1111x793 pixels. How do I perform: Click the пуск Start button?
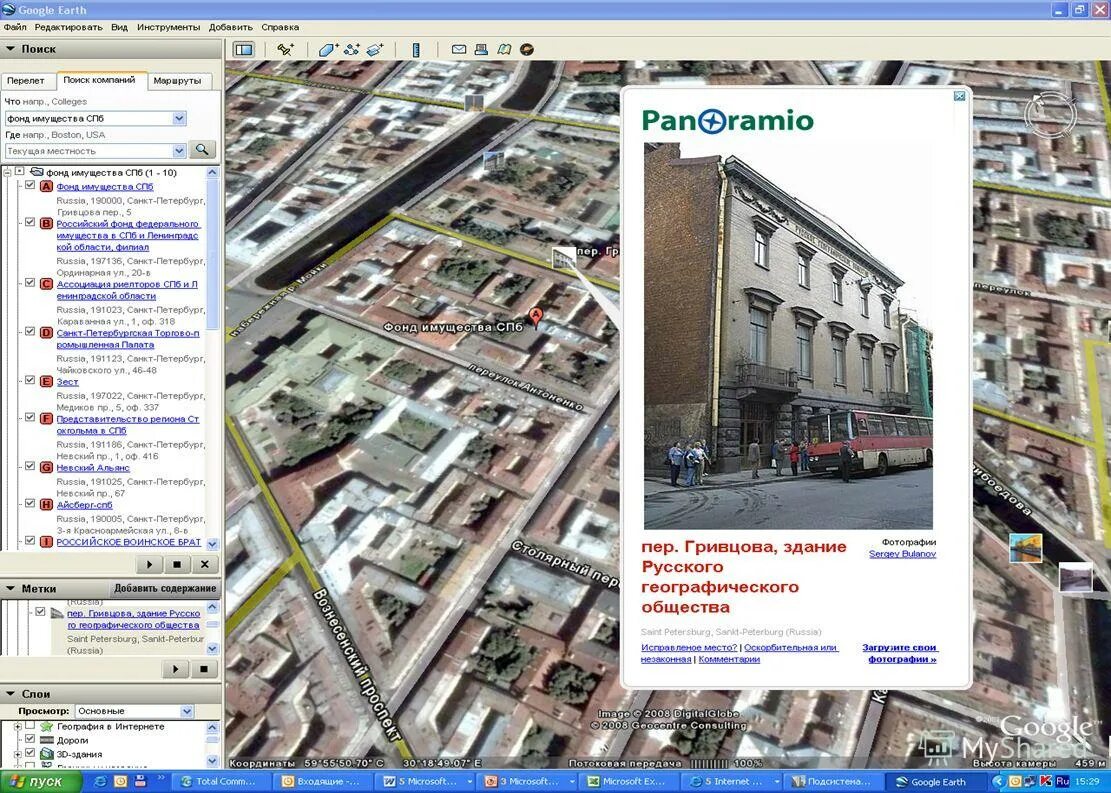pyautogui.click(x=40, y=782)
